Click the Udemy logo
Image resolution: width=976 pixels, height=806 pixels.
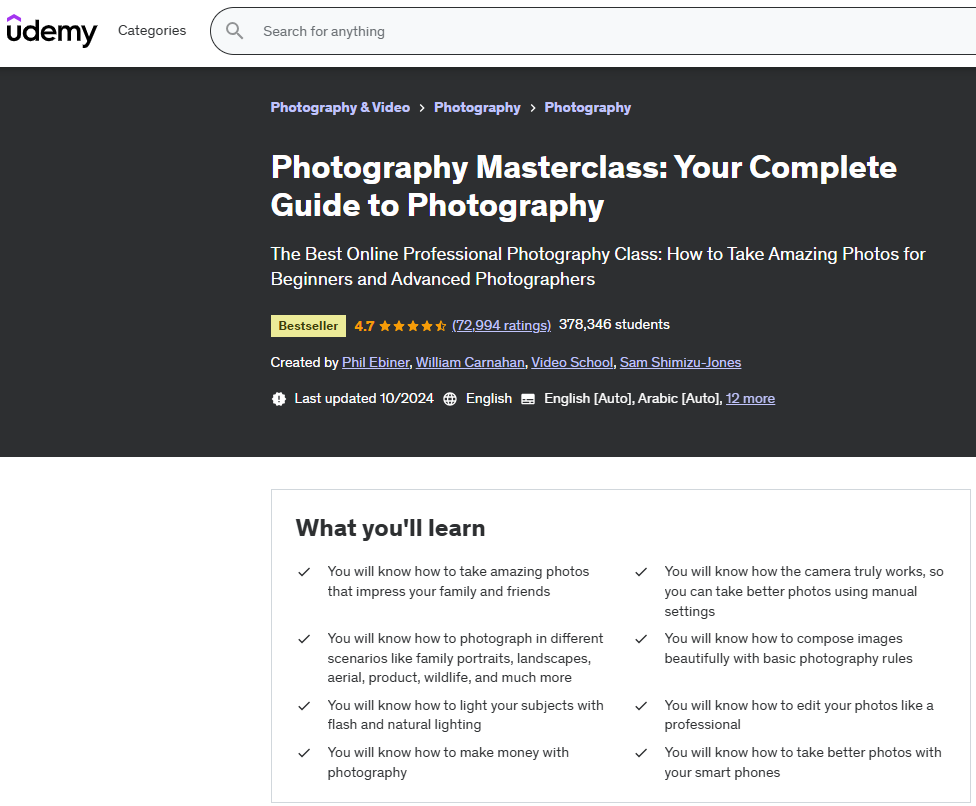pos(52,31)
